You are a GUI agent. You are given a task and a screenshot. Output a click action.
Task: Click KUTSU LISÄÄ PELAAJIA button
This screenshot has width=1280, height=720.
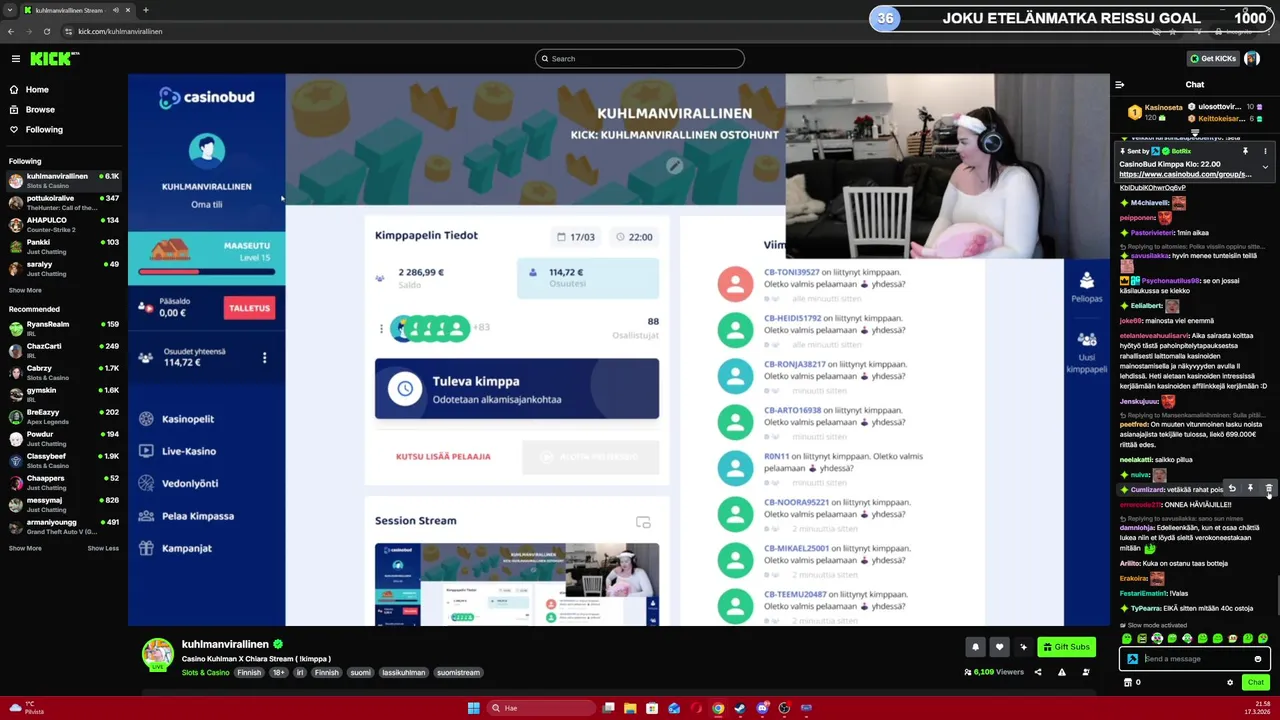[x=443, y=456]
